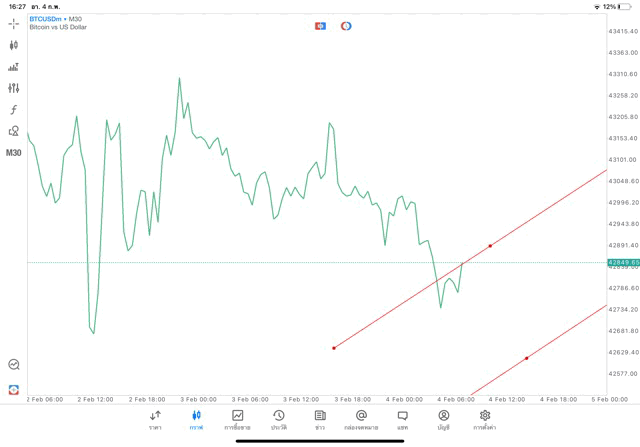Open the account (บัญชี) tab
Image resolution: width=640 pixels, height=447 pixels.
click(443, 419)
